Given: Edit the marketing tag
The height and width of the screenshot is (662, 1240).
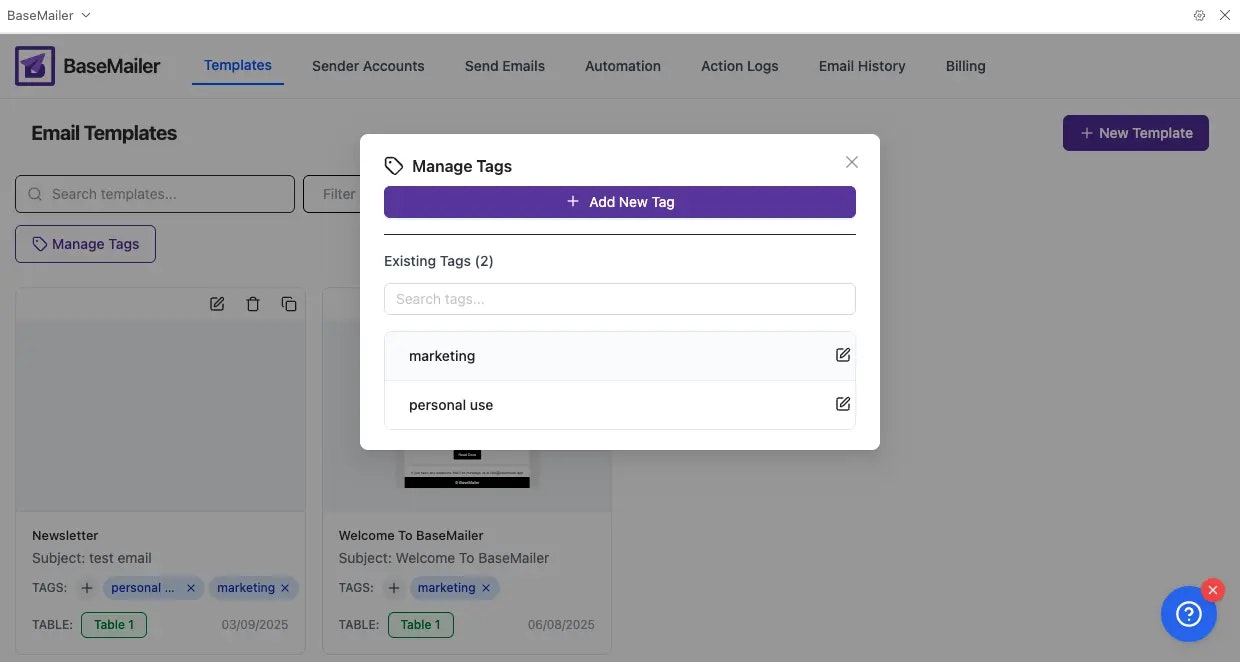Looking at the screenshot, I should click(x=843, y=354).
